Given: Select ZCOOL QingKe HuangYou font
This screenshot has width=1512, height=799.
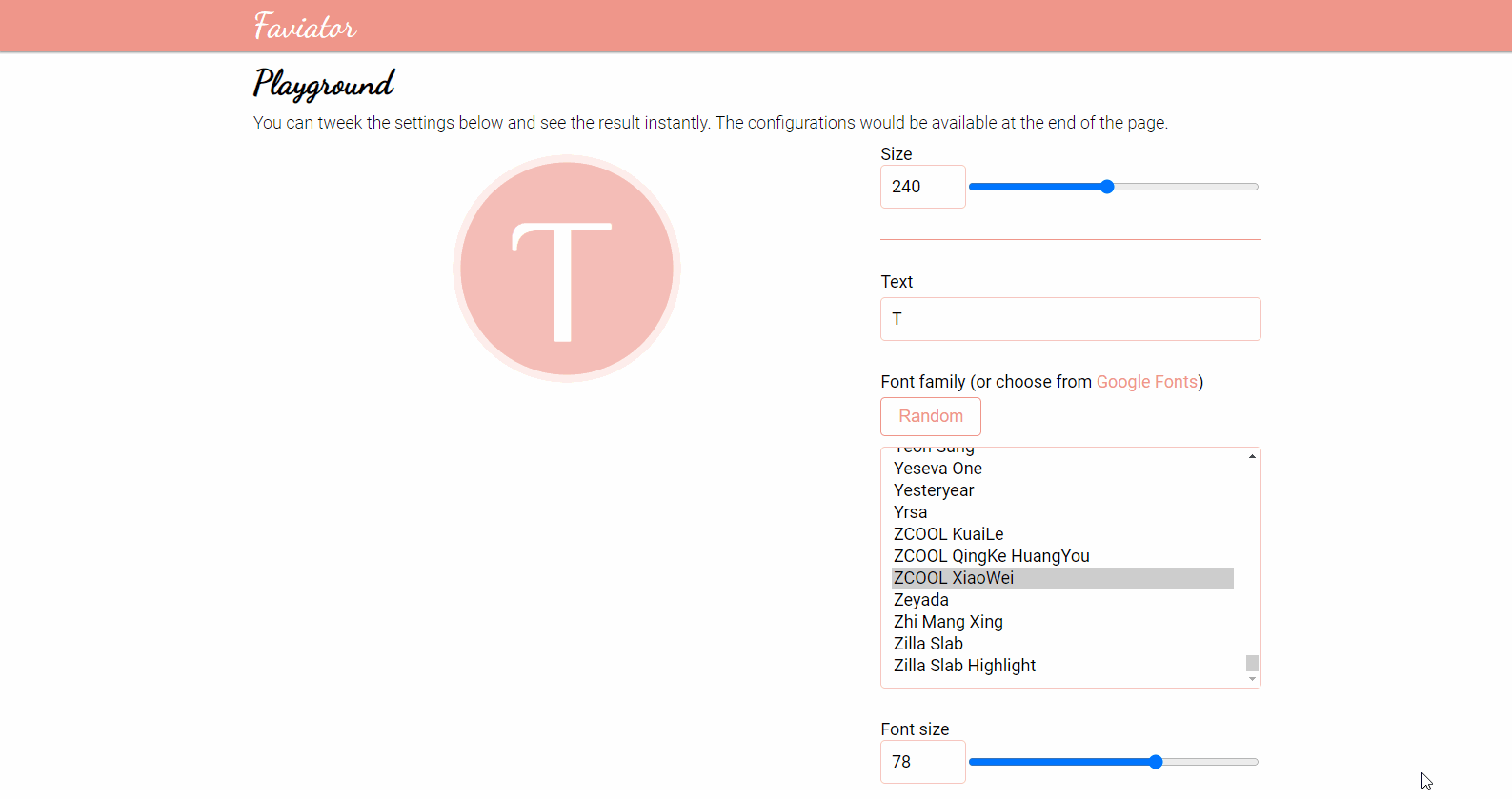Looking at the screenshot, I should point(1062,556).
